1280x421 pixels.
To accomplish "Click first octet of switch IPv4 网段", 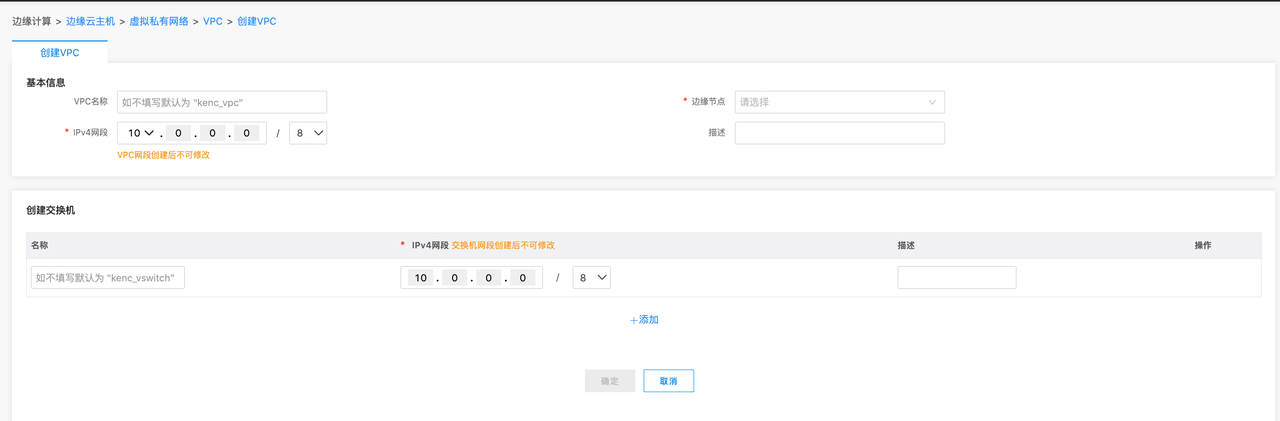I will pos(421,278).
